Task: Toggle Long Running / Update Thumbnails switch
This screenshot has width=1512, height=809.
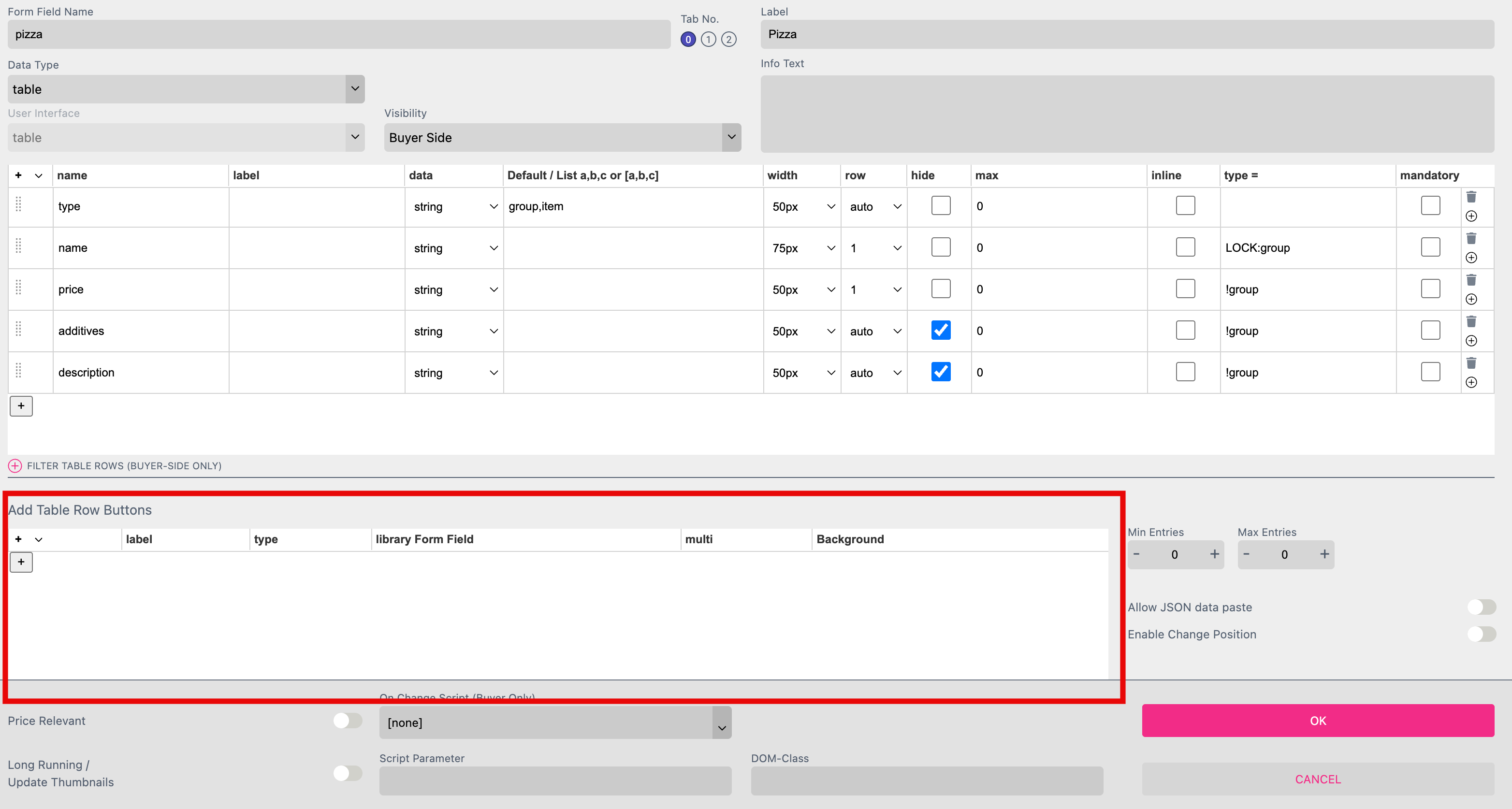Action: 348,773
